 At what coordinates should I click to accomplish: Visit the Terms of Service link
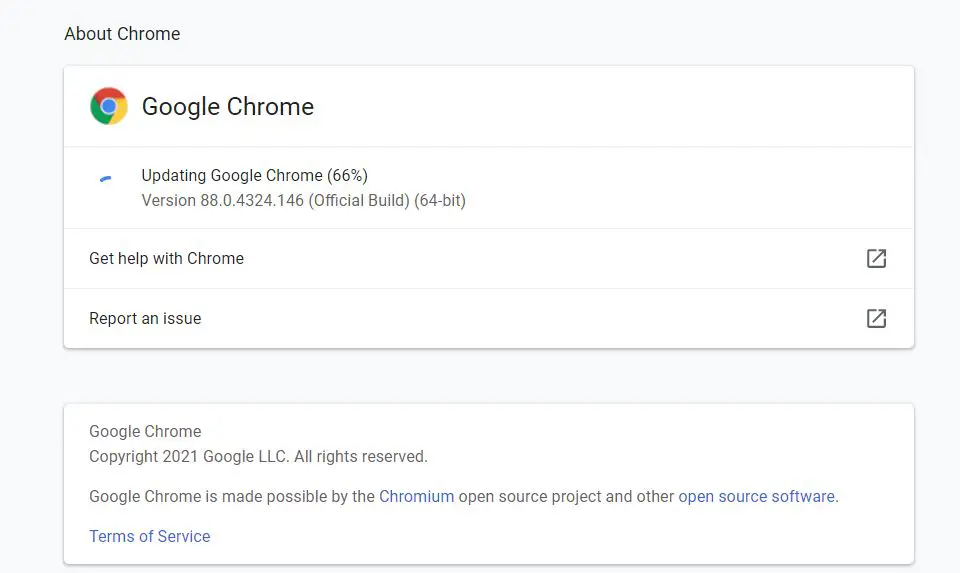point(149,536)
